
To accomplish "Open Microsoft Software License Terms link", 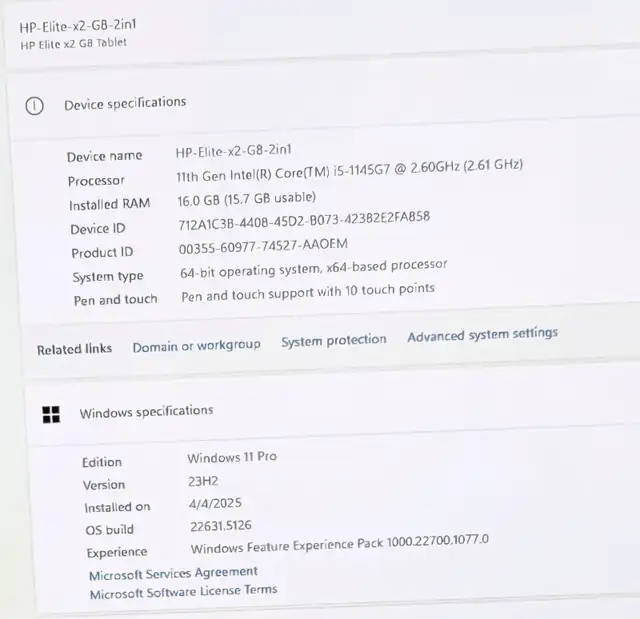I will click(184, 592).
